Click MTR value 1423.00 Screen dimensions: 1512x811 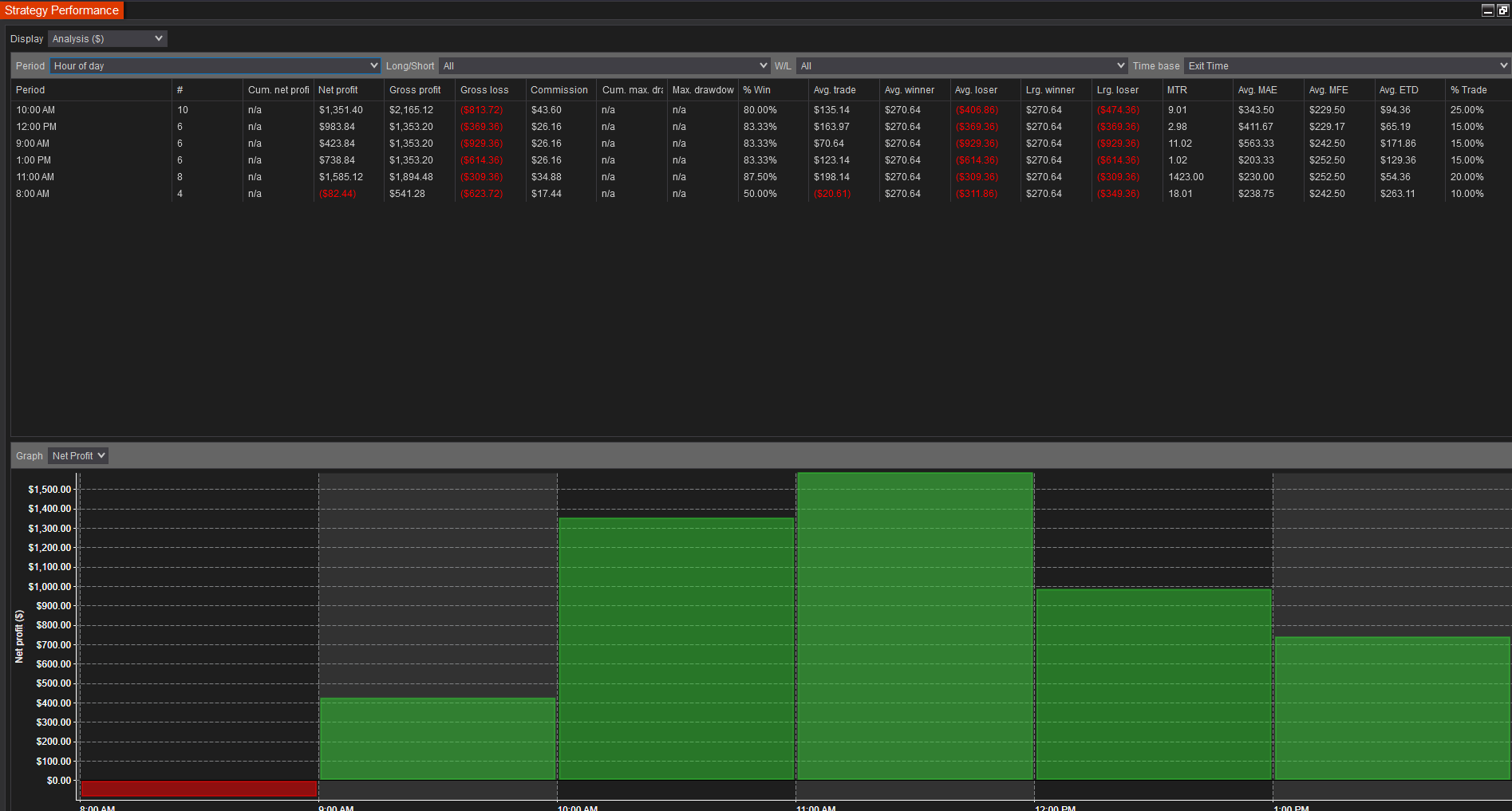pyautogui.click(x=1186, y=177)
